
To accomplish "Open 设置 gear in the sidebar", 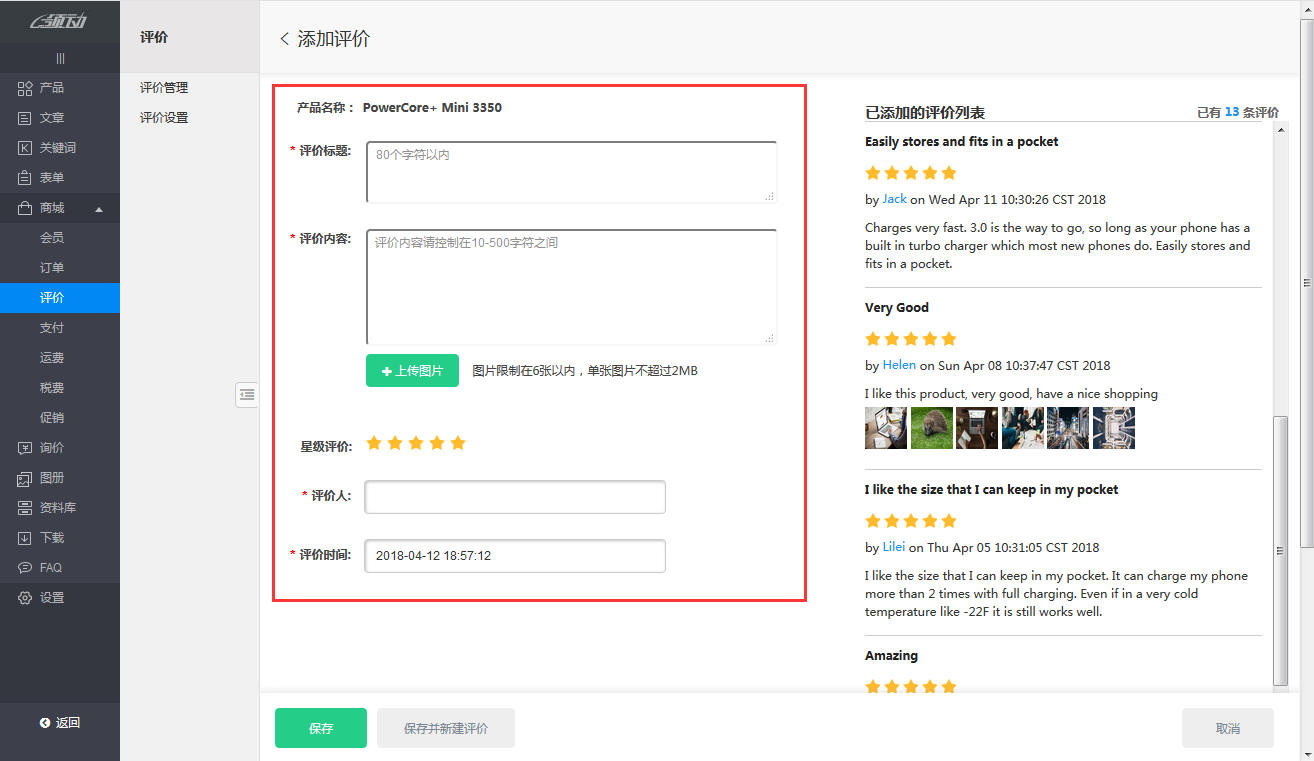I will click(25, 598).
